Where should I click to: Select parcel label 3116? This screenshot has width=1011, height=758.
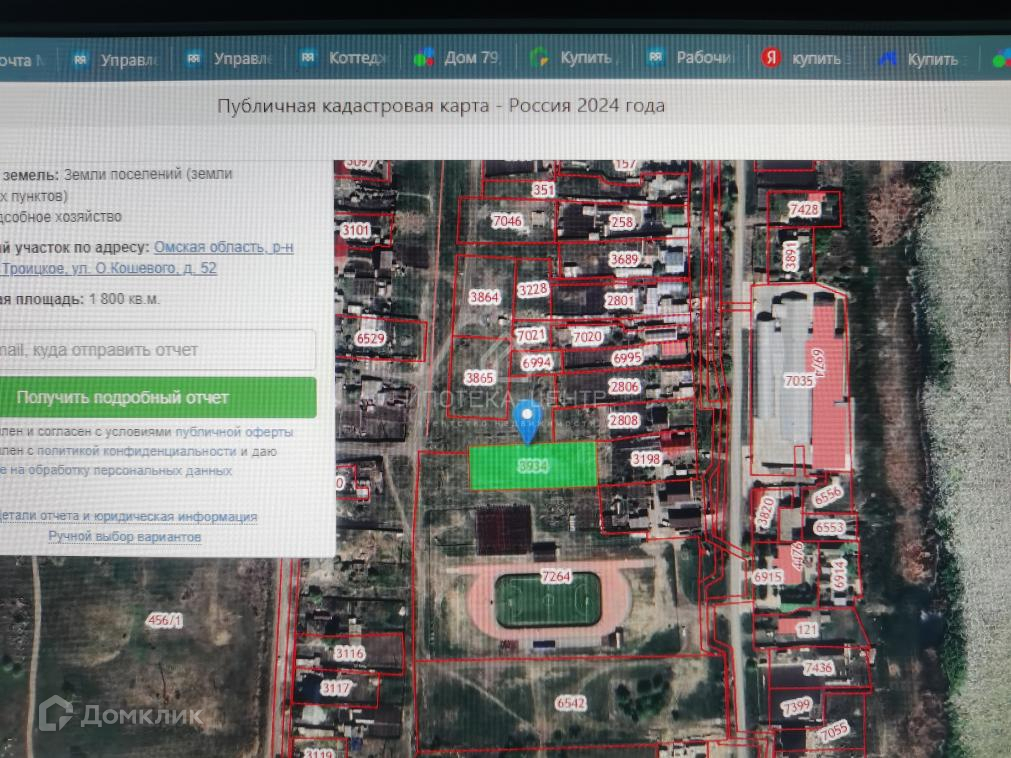point(349,654)
